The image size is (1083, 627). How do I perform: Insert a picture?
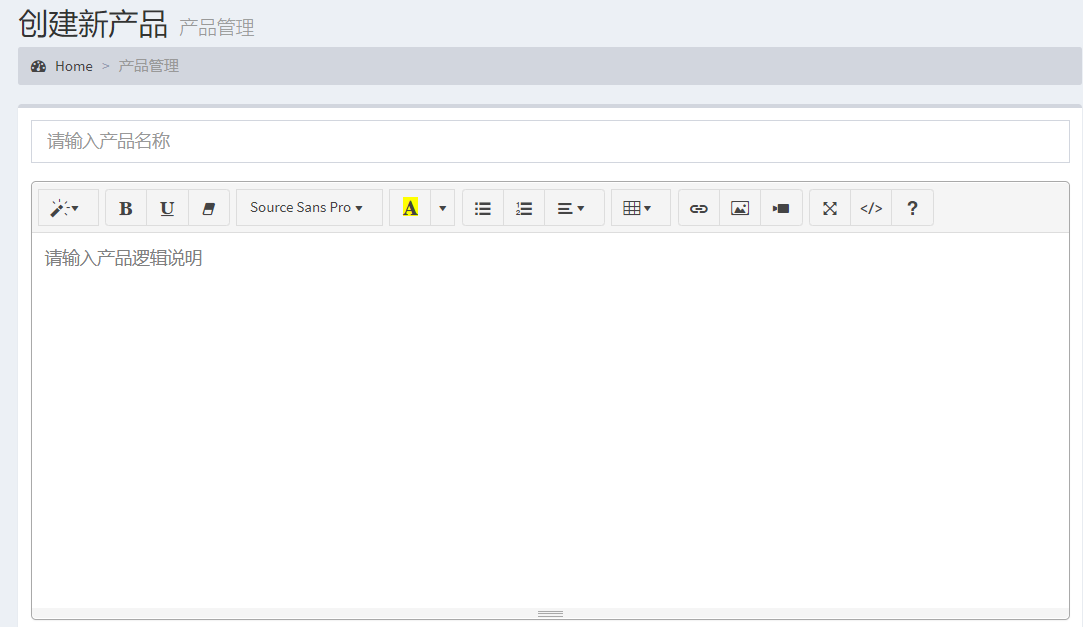pyautogui.click(x=740, y=208)
